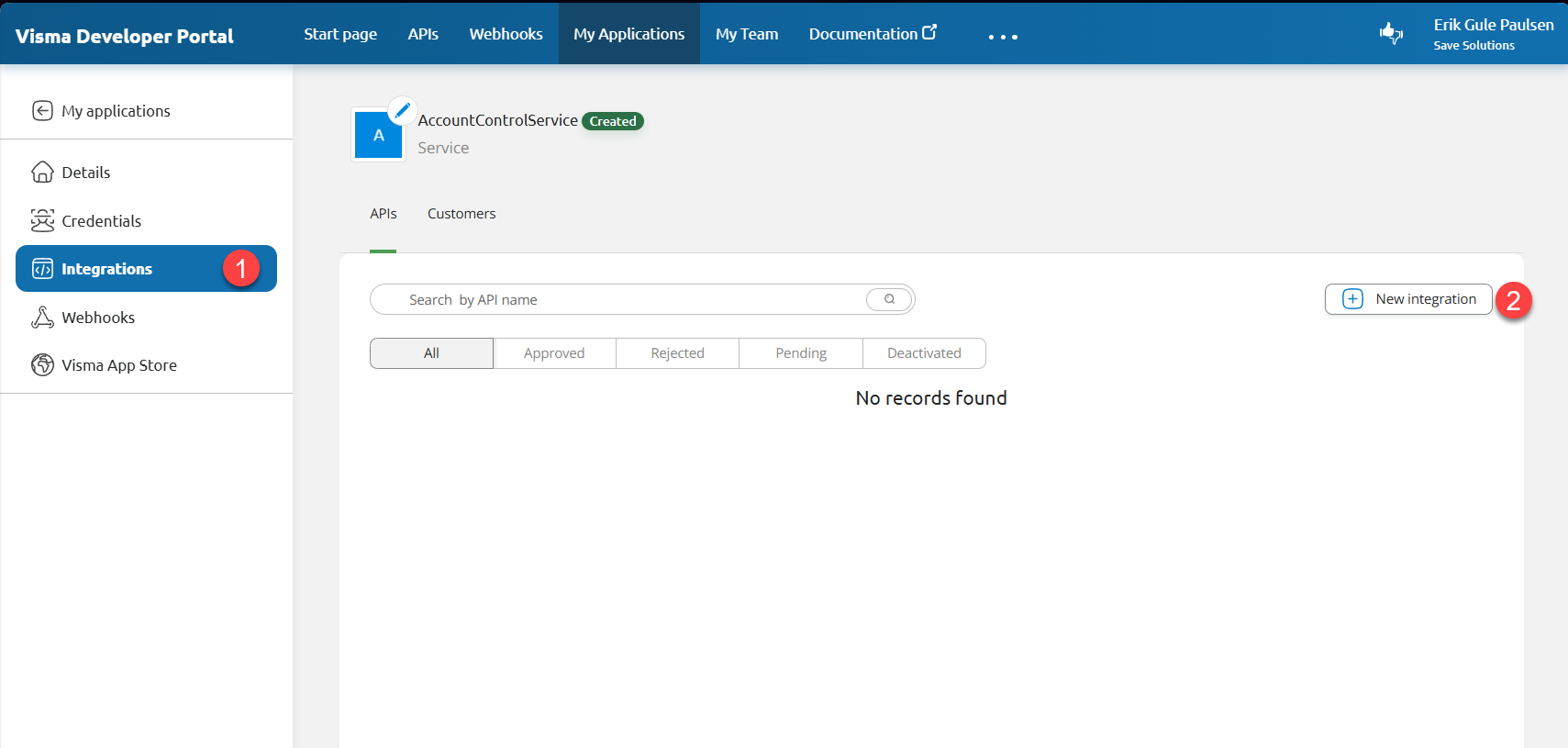Open the Documentation external link
This screenshot has height=748, width=1568.
click(872, 34)
